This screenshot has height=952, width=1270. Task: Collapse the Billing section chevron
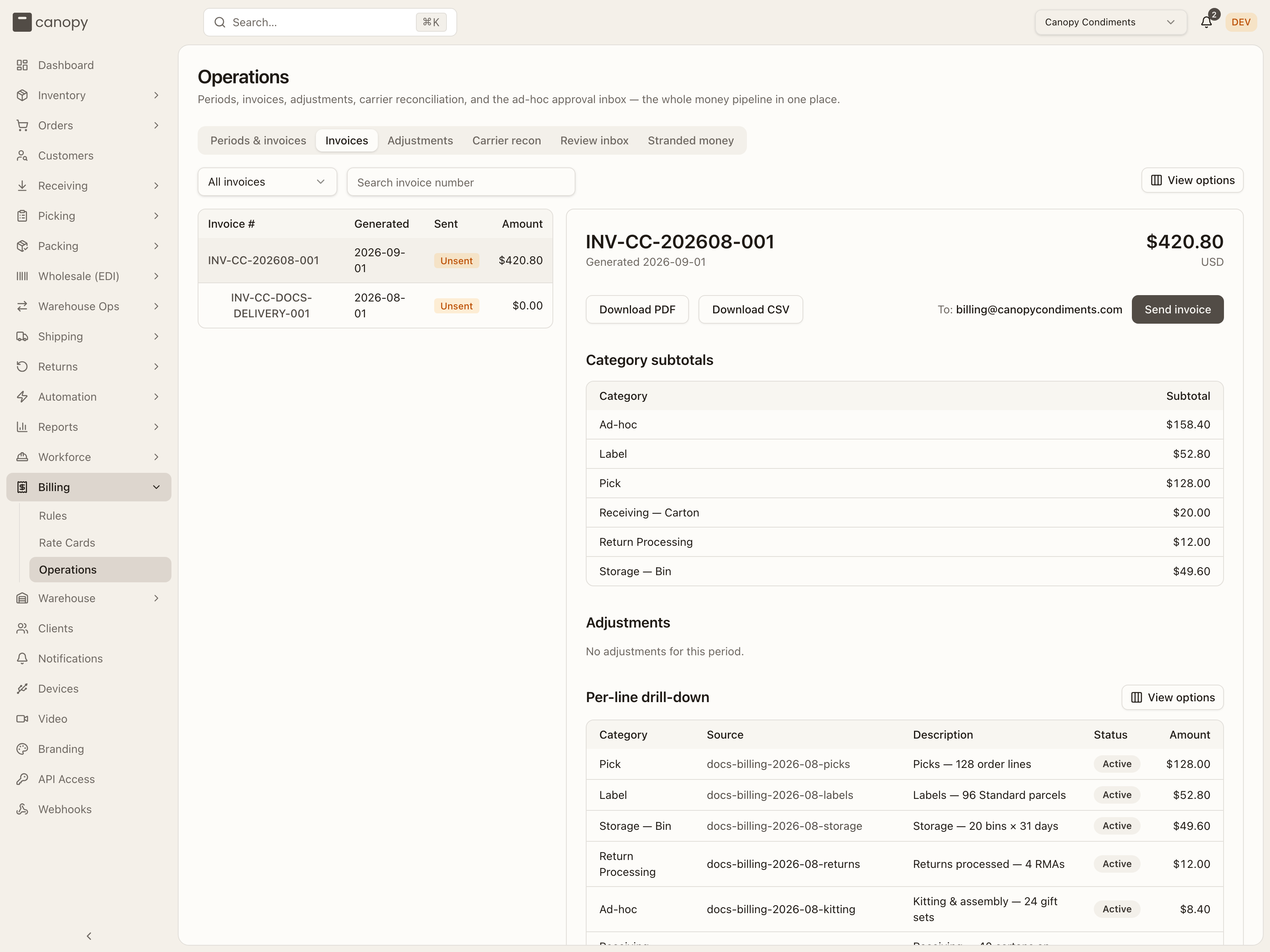(156, 487)
